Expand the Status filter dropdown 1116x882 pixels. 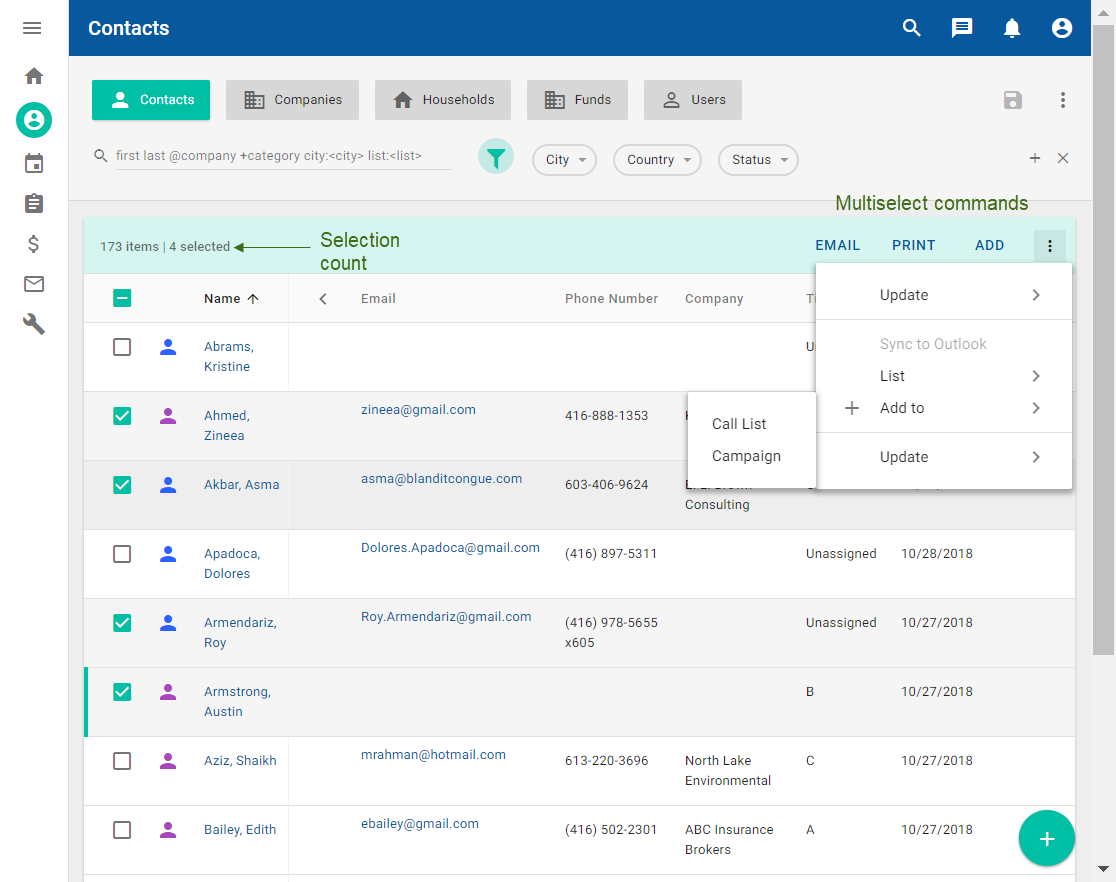[x=758, y=160]
